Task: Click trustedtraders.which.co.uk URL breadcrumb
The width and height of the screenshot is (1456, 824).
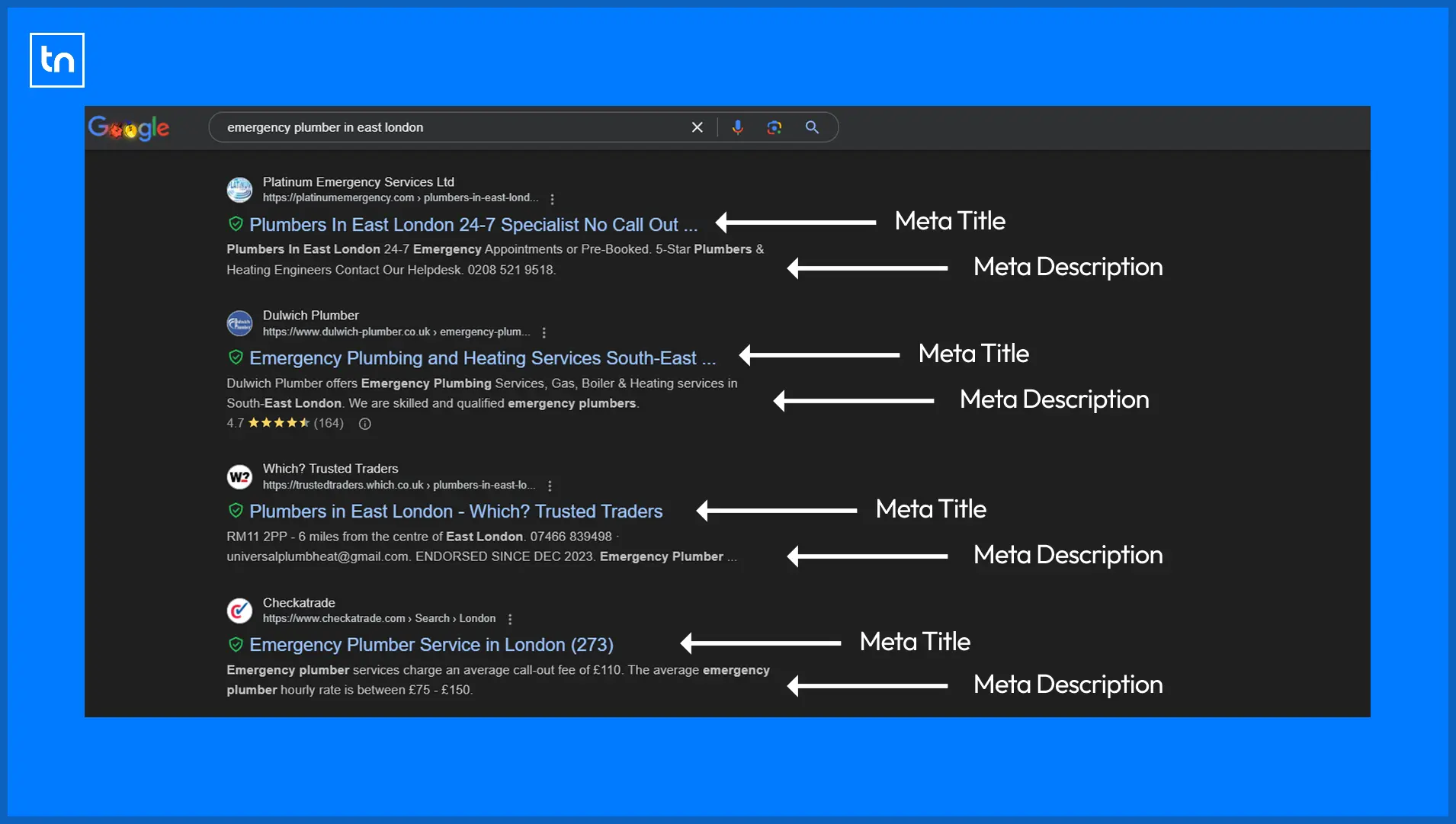Action: [399, 486]
